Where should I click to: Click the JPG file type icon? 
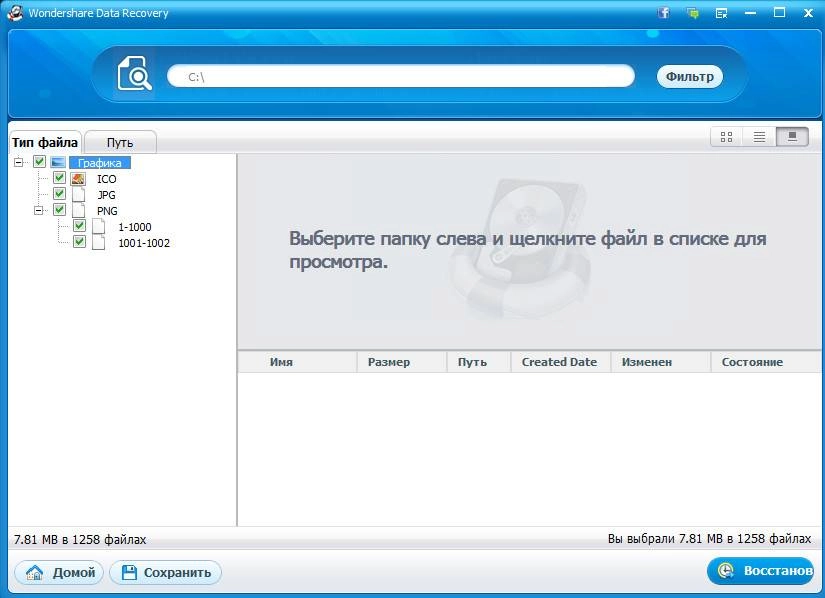pyautogui.click(x=78, y=195)
